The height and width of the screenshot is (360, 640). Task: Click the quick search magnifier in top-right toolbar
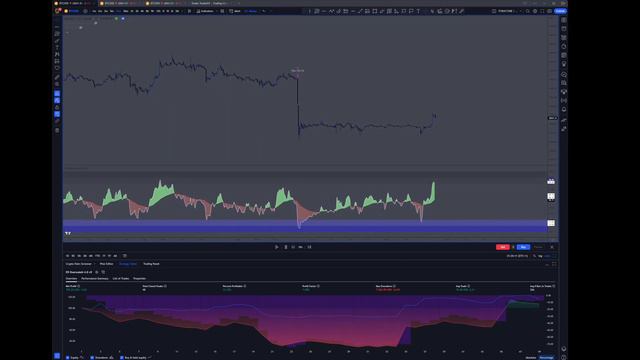click(x=528, y=11)
